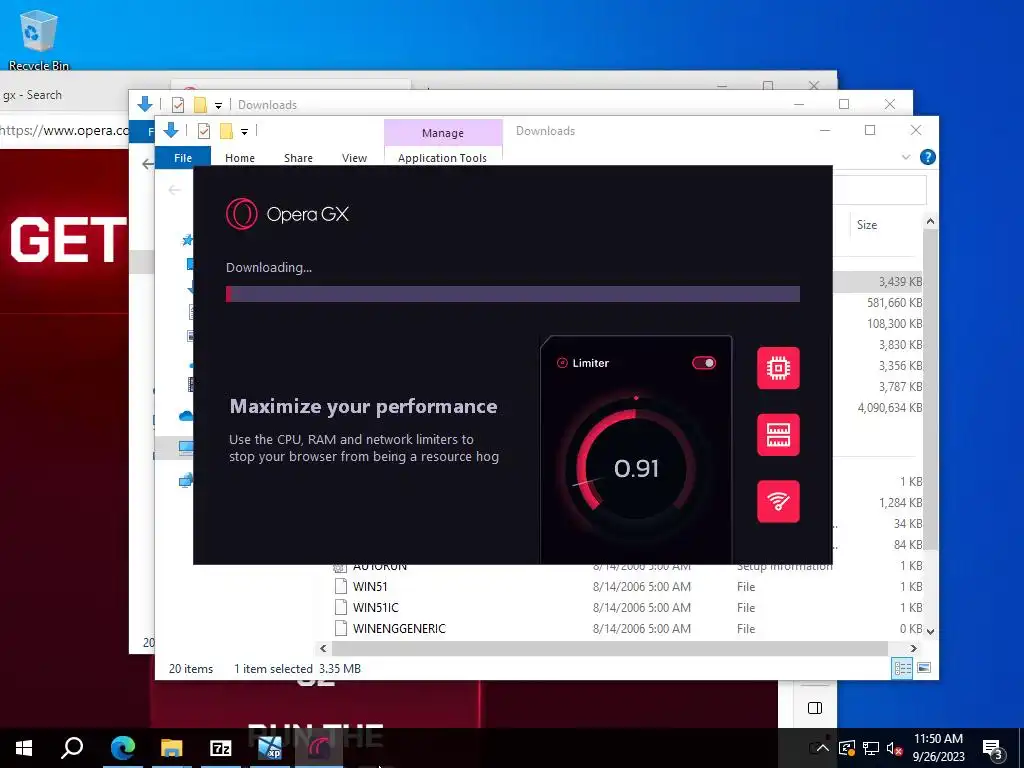Select the 4,090,634 KB file row
The image size is (1024, 768).
(878, 408)
